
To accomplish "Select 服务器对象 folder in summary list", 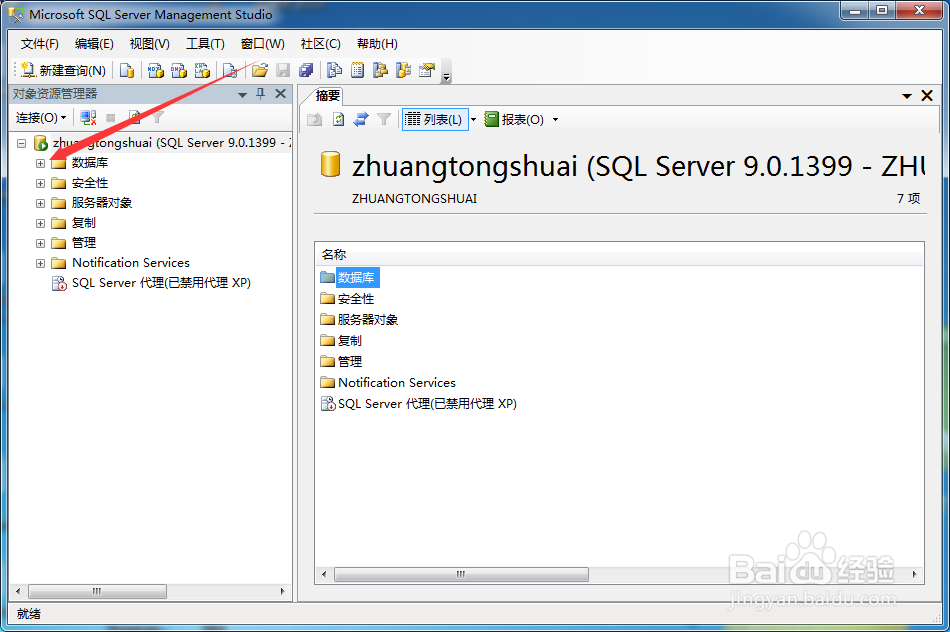I will point(360,319).
